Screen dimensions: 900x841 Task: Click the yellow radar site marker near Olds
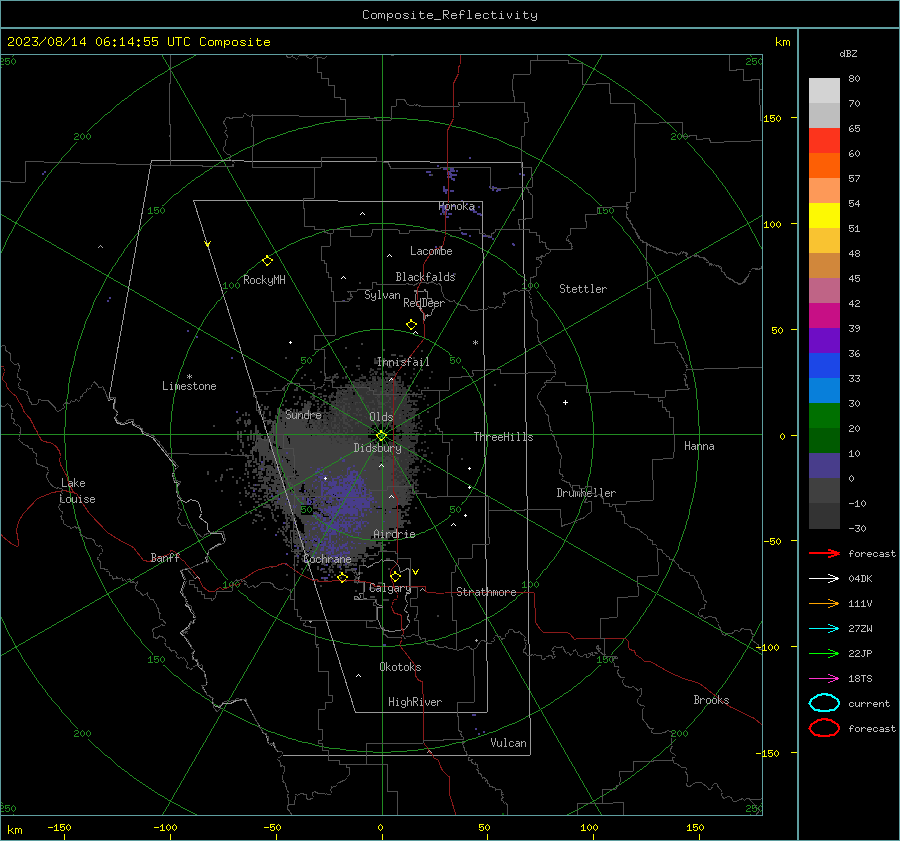(381, 435)
